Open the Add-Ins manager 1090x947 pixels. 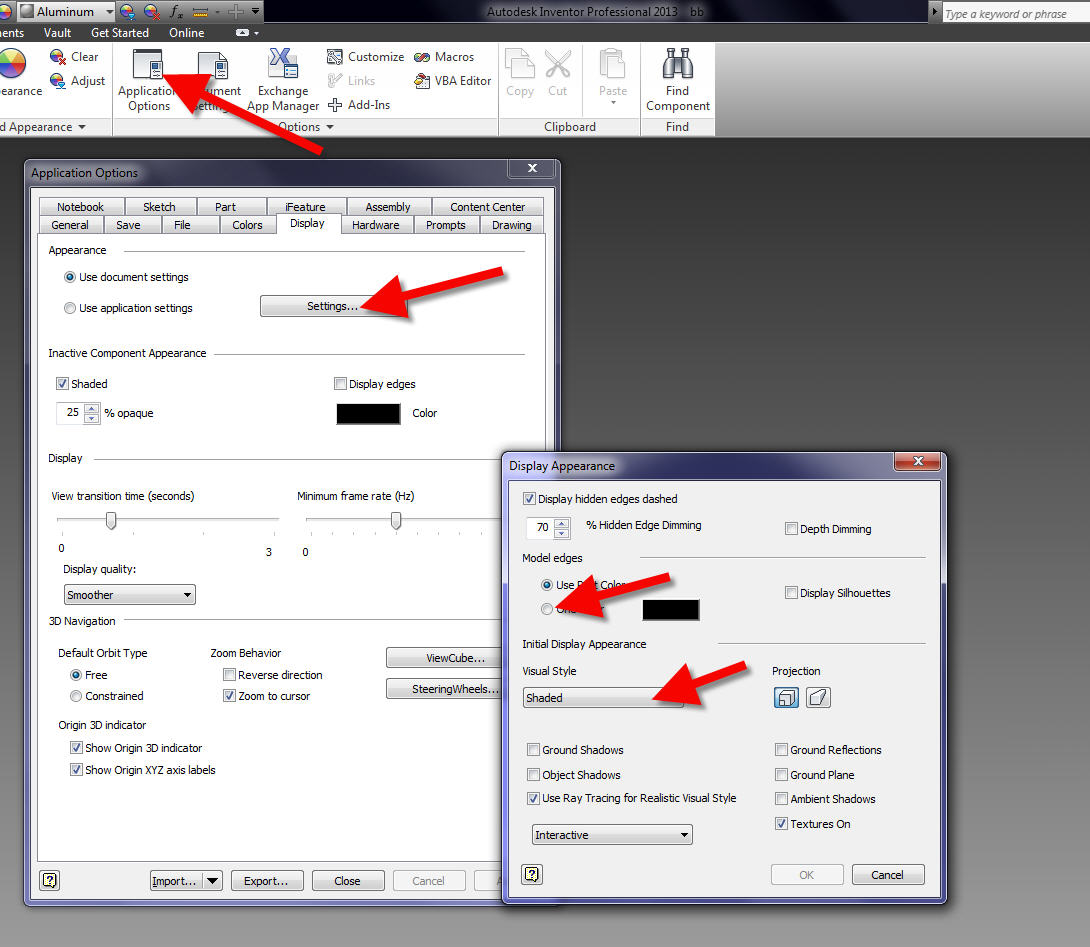tap(359, 105)
